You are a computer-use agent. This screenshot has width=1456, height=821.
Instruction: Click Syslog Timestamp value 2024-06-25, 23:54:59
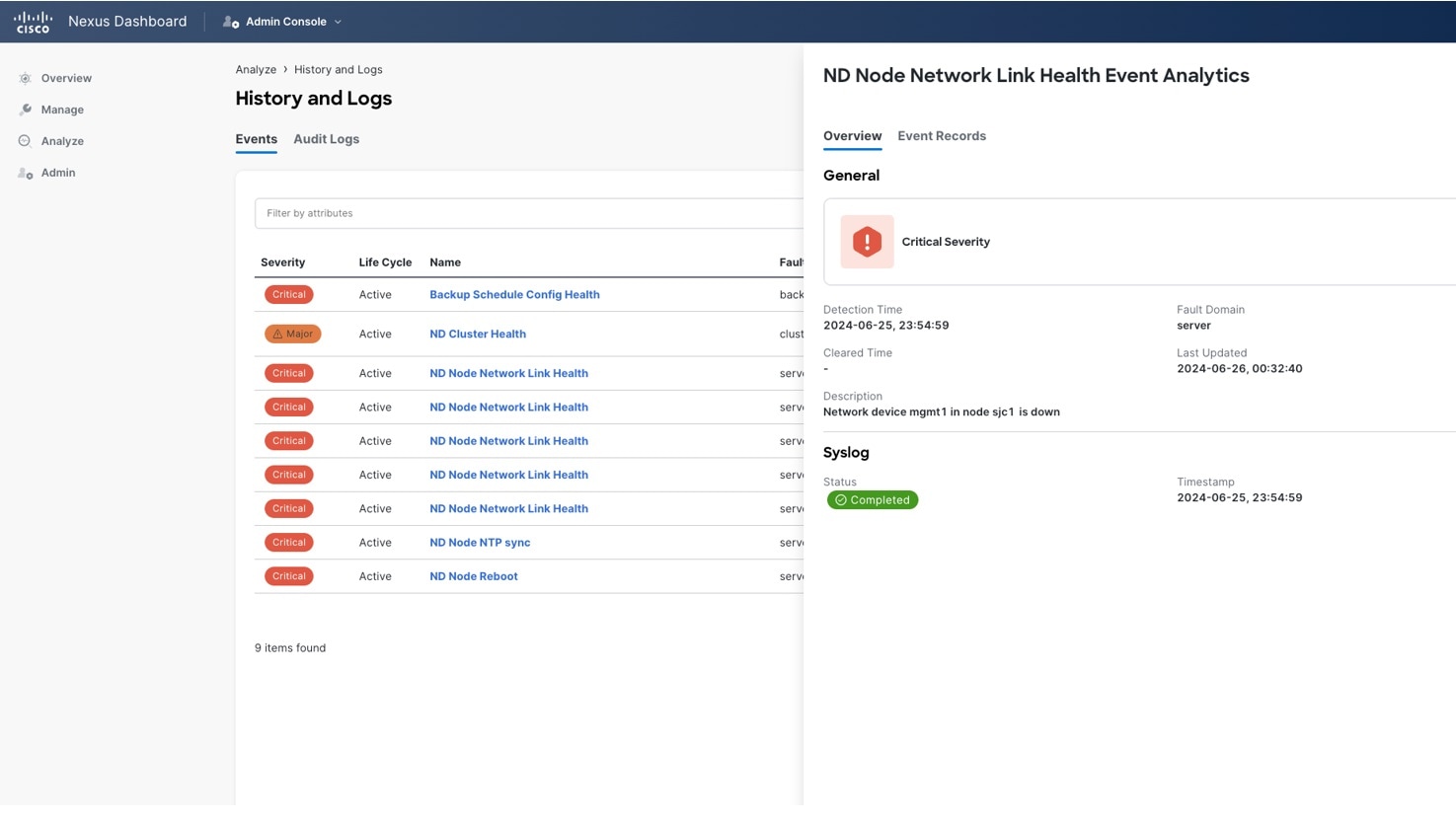(x=1240, y=498)
